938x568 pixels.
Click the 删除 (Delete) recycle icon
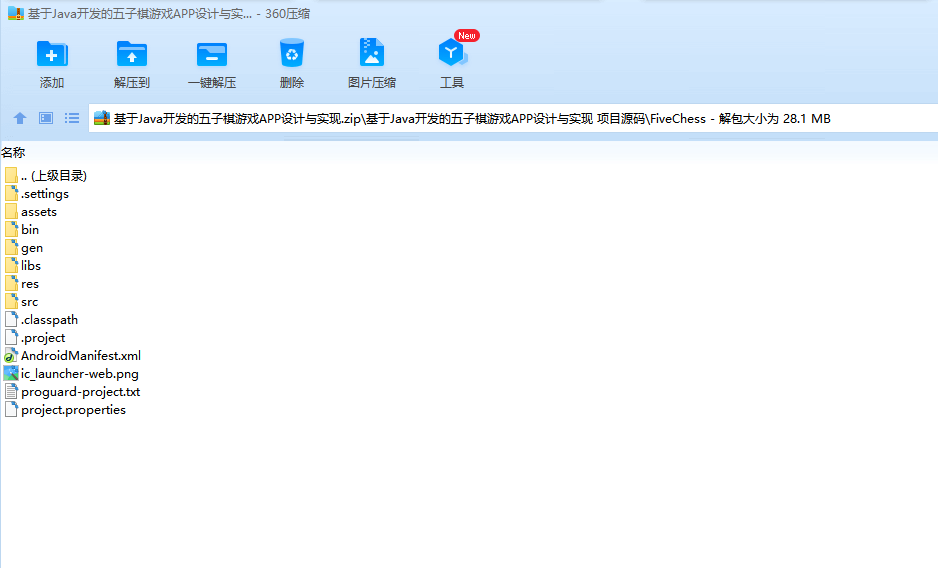coord(292,53)
